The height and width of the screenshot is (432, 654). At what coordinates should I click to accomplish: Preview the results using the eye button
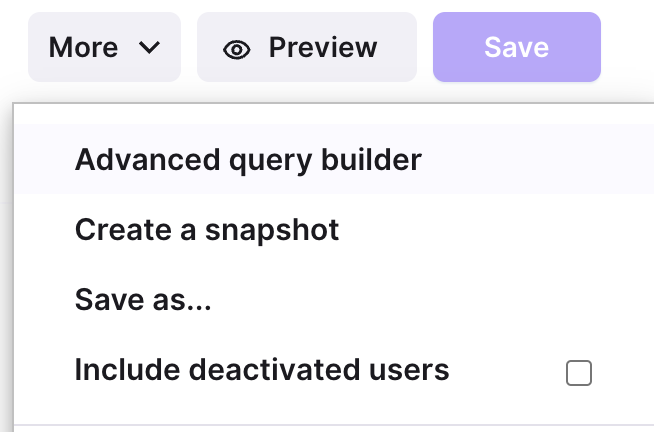click(307, 47)
